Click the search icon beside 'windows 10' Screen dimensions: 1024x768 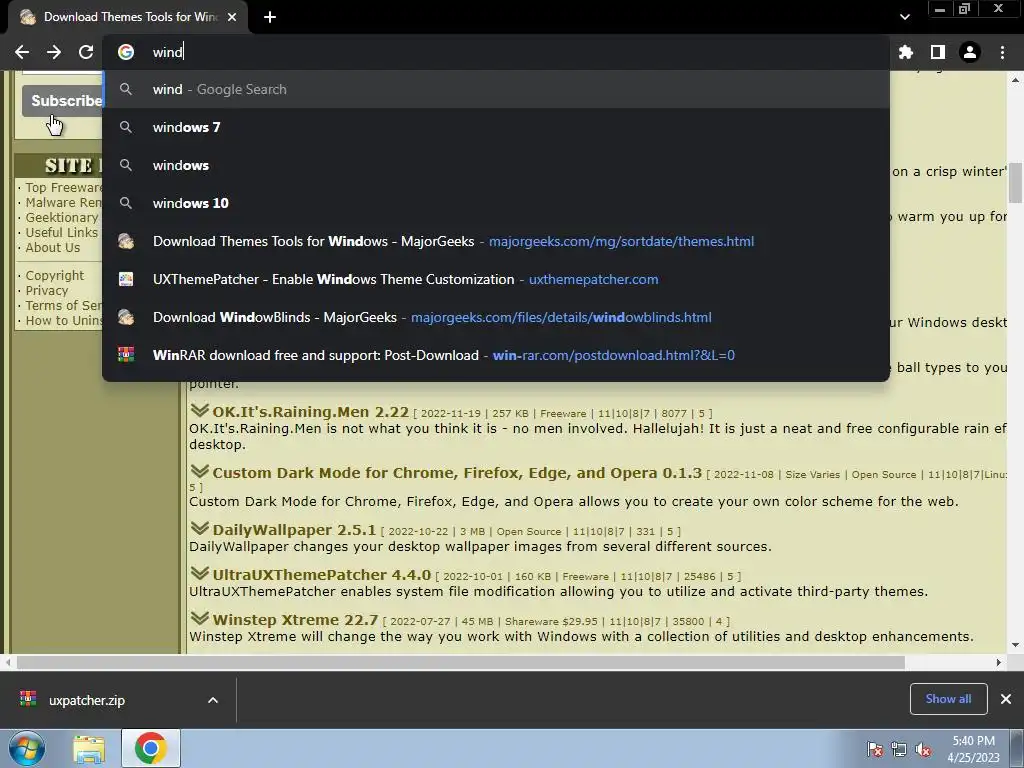[126, 203]
